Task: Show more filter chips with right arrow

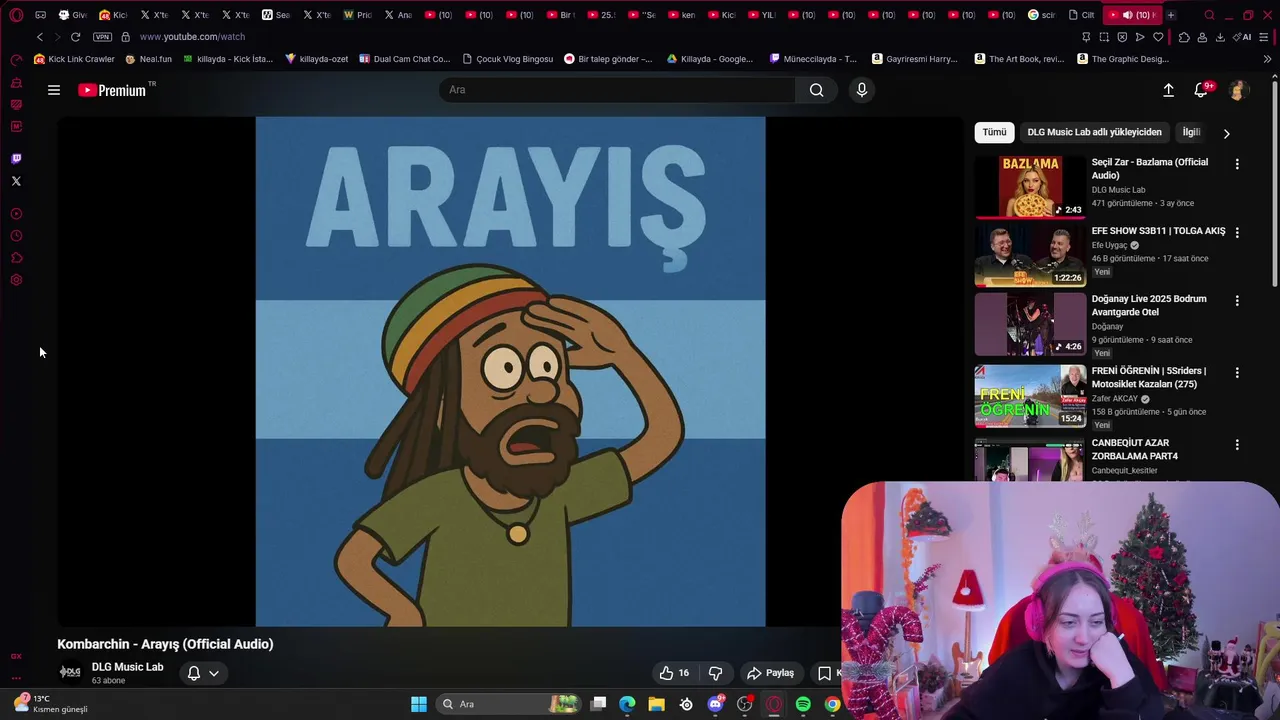Action: tap(1226, 133)
